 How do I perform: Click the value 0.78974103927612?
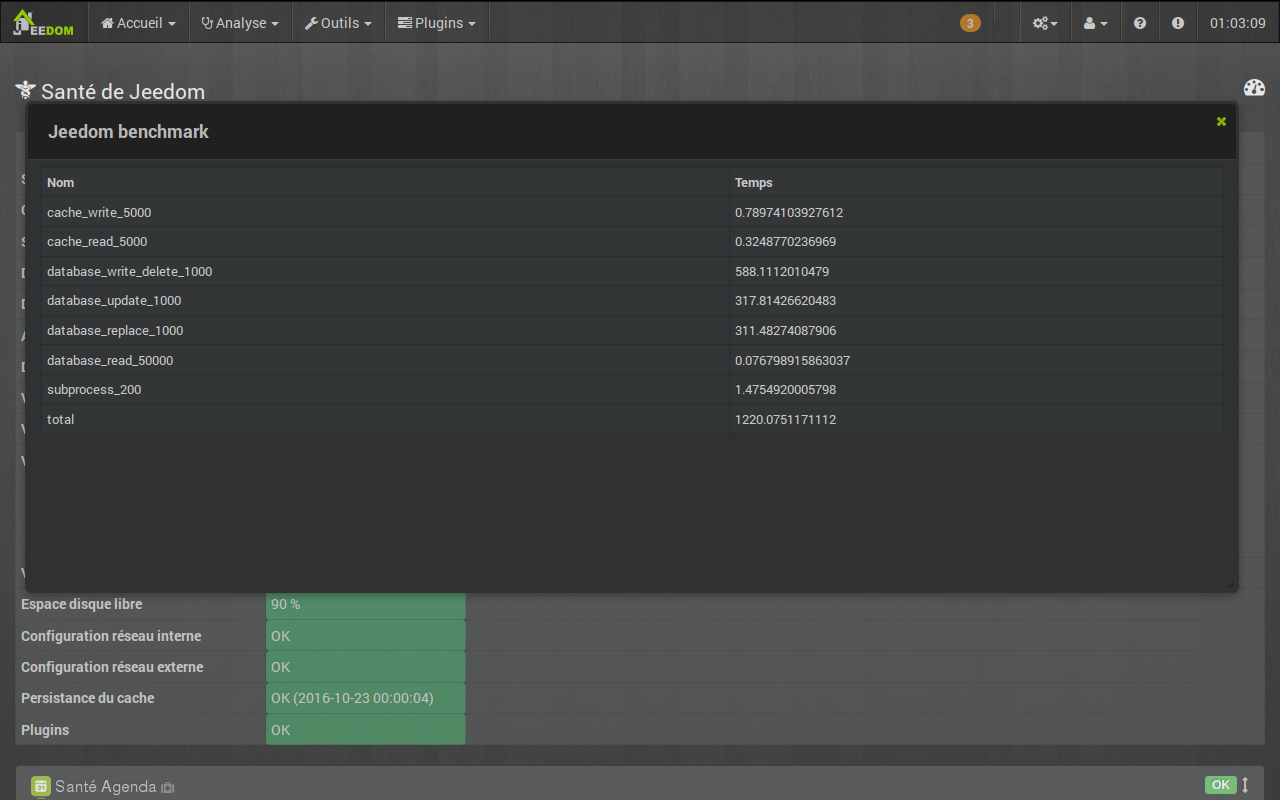pyautogui.click(x=789, y=212)
